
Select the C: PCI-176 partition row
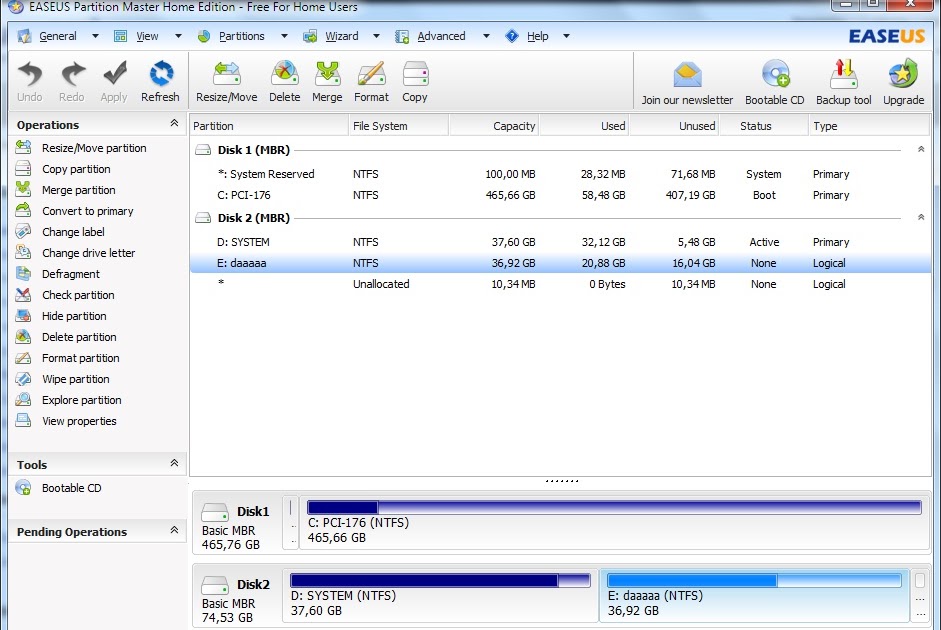[x=561, y=195]
